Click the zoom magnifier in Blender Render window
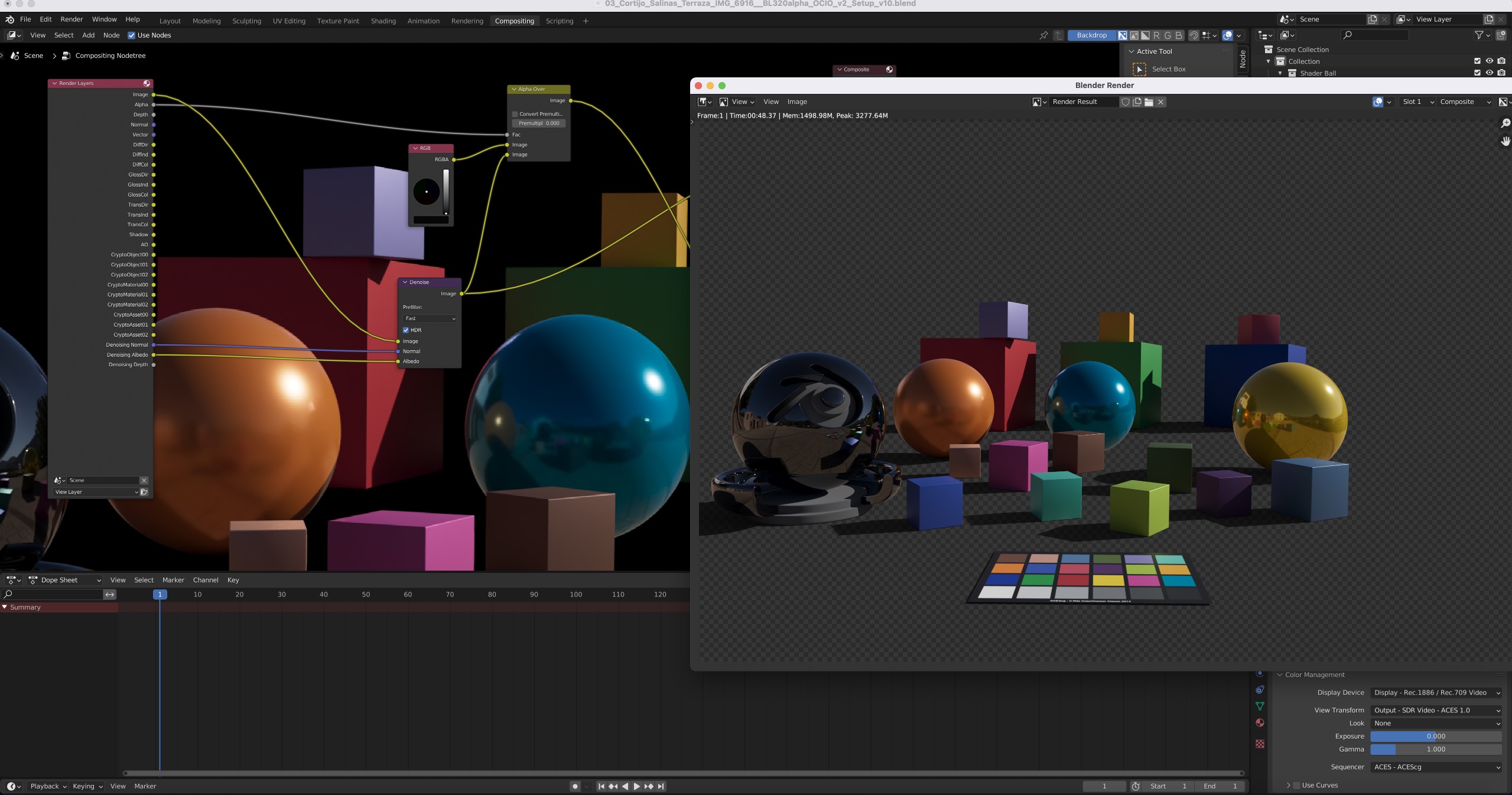The width and height of the screenshot is (1512, 795). coord(1505,123)
